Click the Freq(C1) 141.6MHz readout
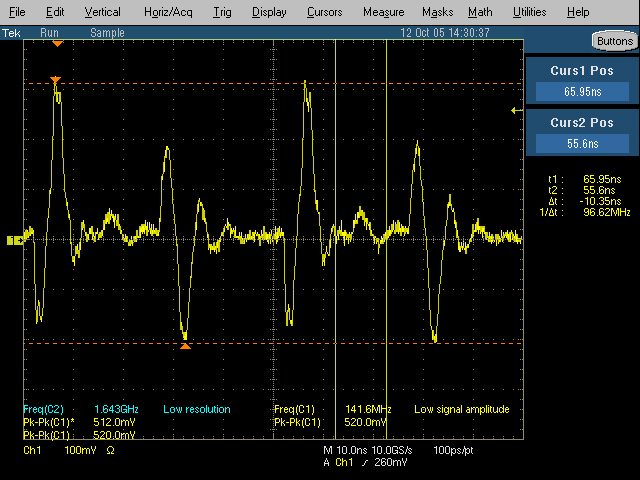 (x=333, y=409)
